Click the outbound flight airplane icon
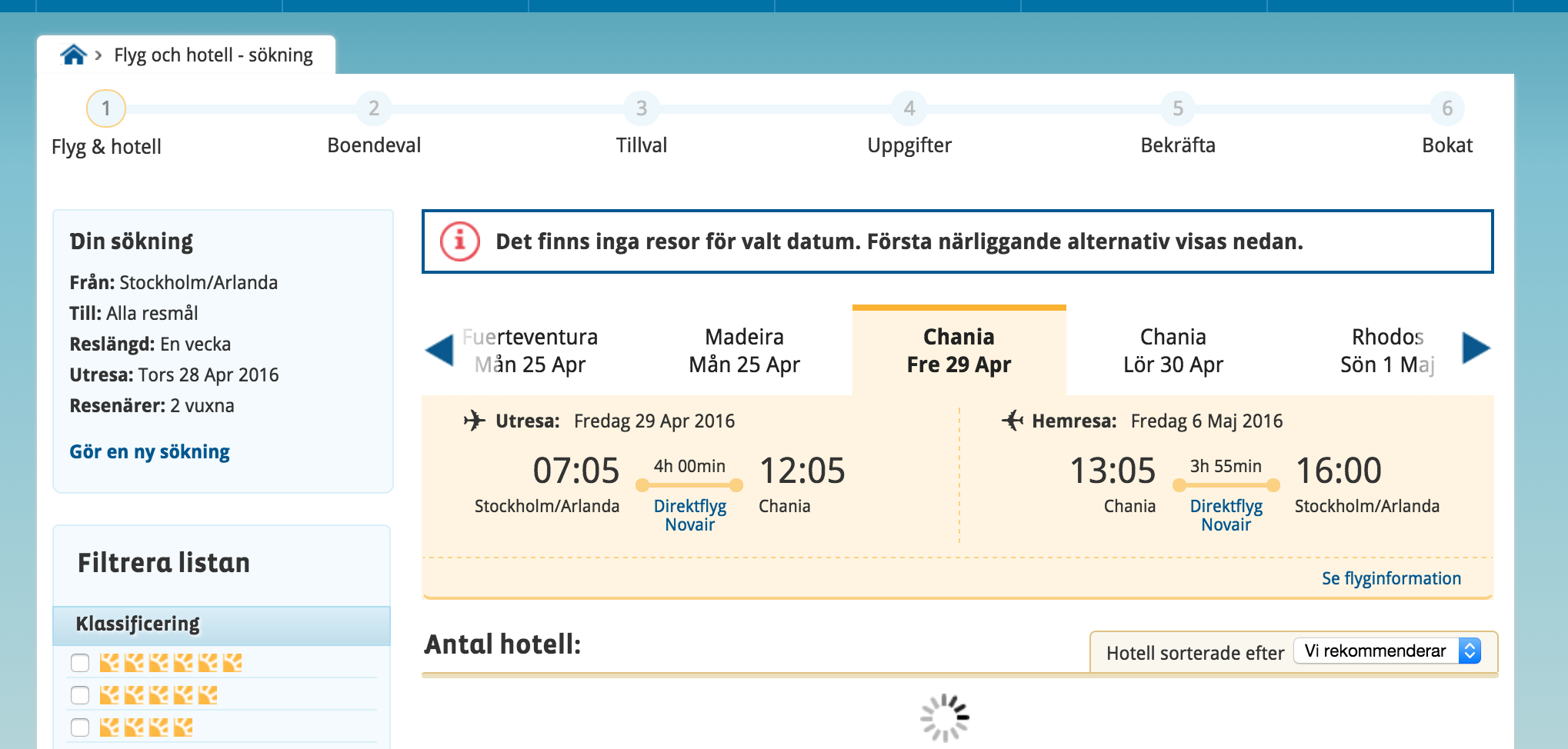This screenshot has height=749, width=1568. [x=474, y=421]
